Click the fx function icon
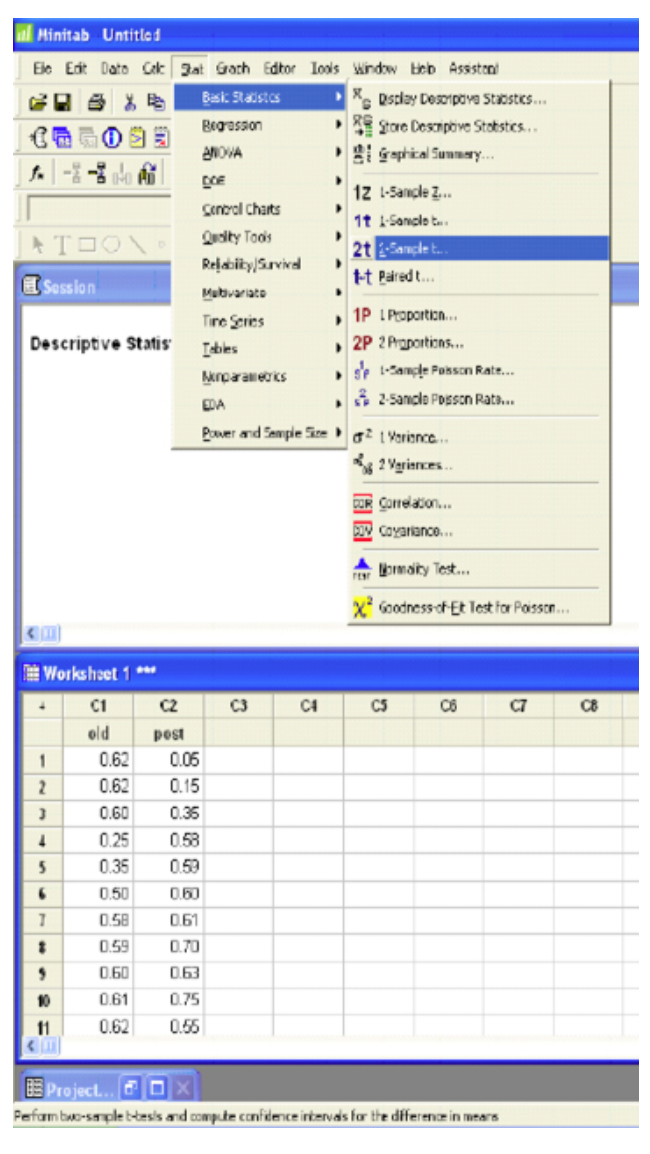Image resolution: width=650 pixels, height=1154 pixels. point(36,174)
